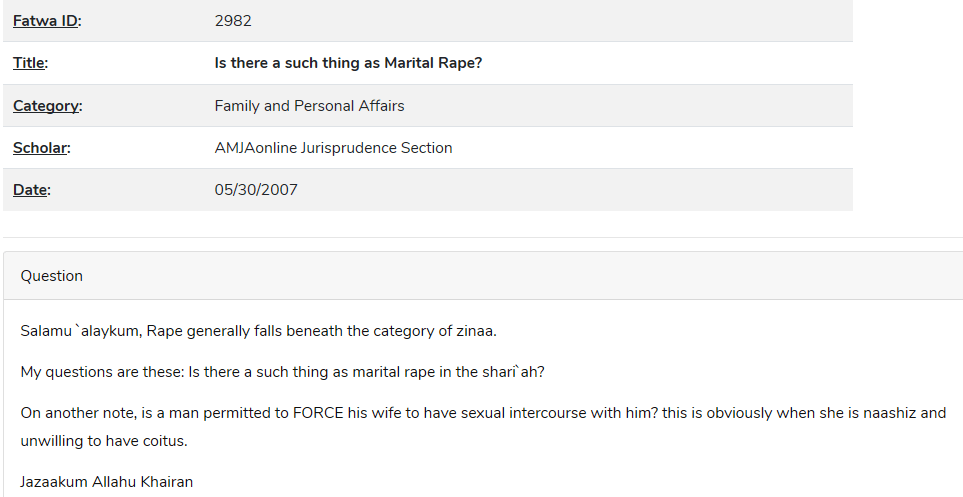
Task: Click the date 05/30/2007
Action: coord(255,190)
